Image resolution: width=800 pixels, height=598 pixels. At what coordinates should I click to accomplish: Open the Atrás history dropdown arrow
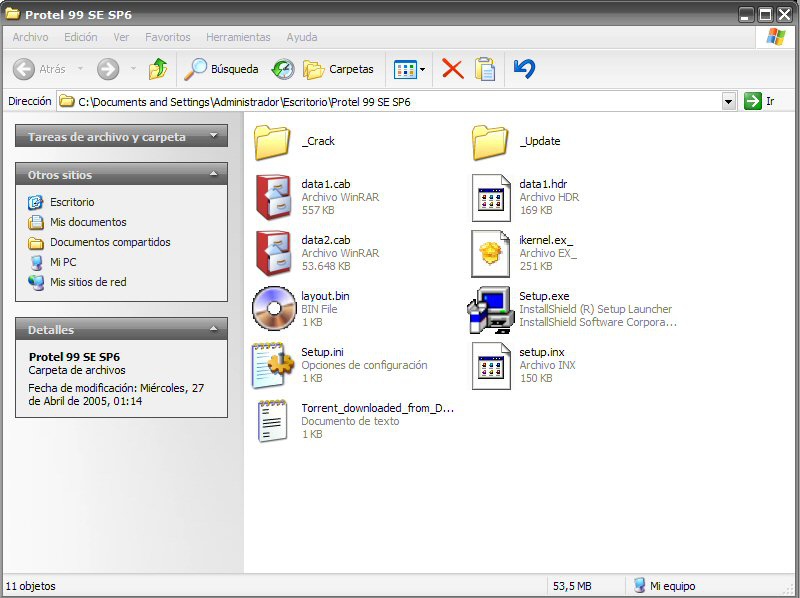[x=81, y=68]
